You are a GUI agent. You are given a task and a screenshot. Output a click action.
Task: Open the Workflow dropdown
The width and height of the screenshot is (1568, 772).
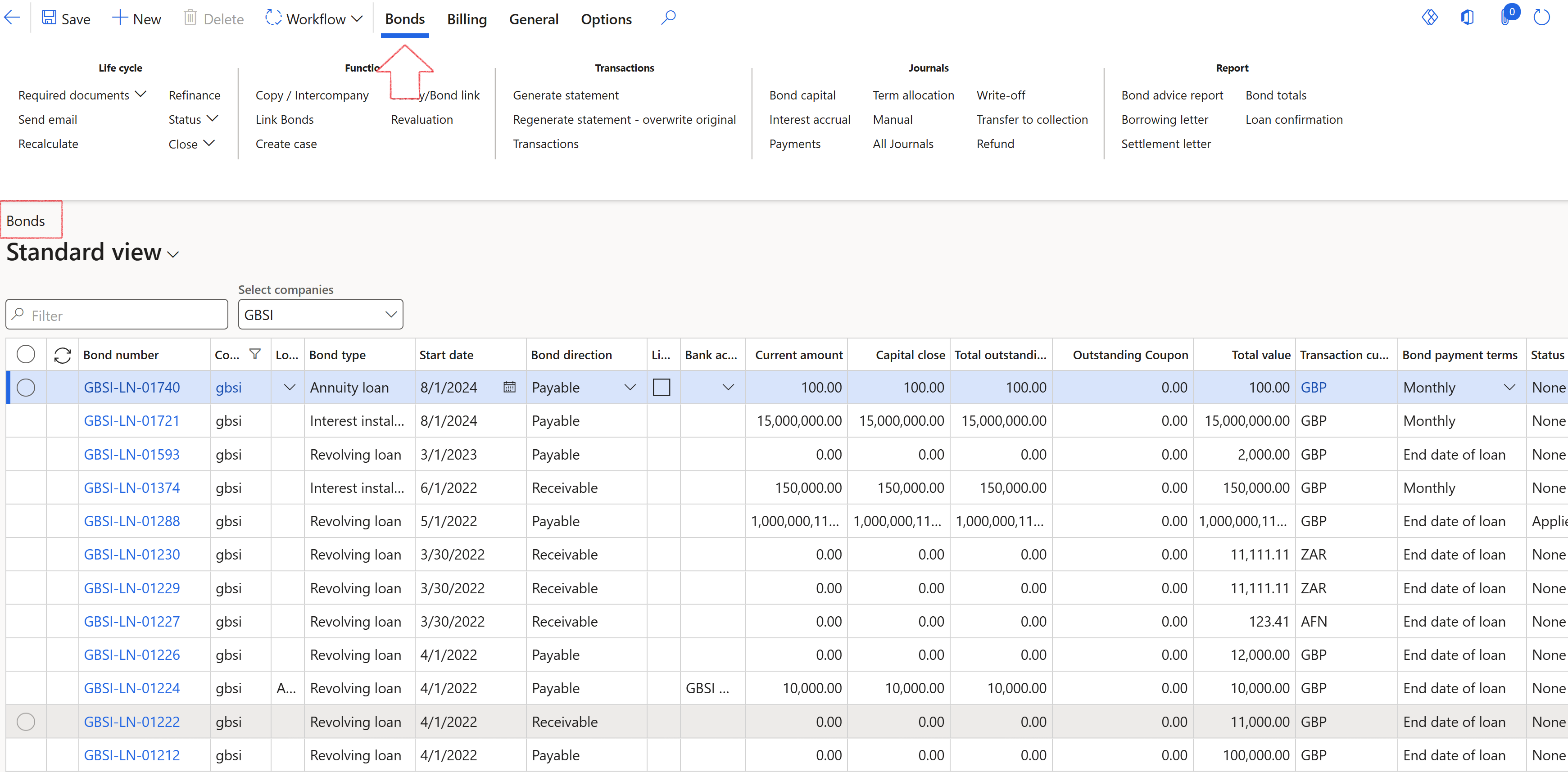[313, 18]
